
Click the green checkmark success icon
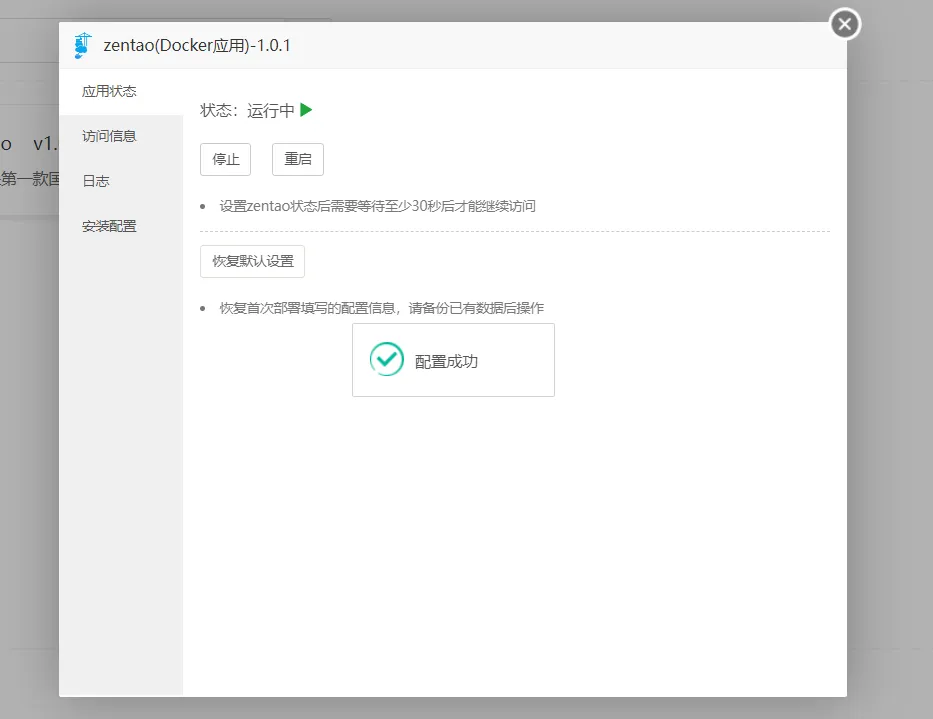coord(387,359)
